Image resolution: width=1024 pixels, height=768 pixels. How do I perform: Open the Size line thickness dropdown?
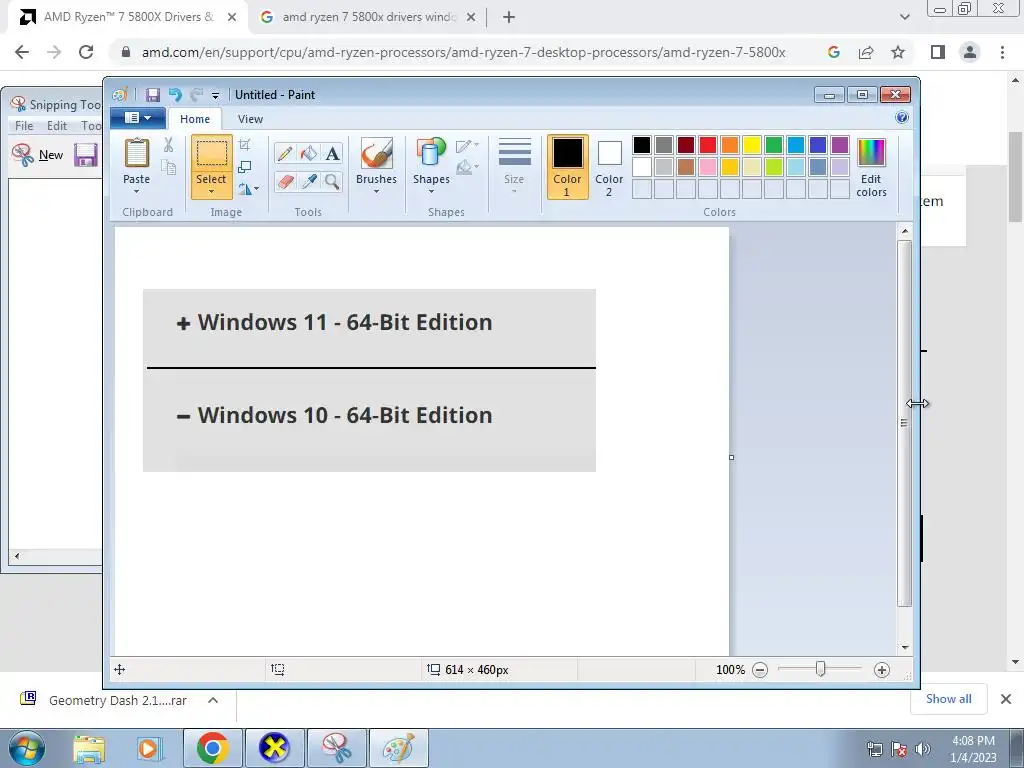click(514, 167)
